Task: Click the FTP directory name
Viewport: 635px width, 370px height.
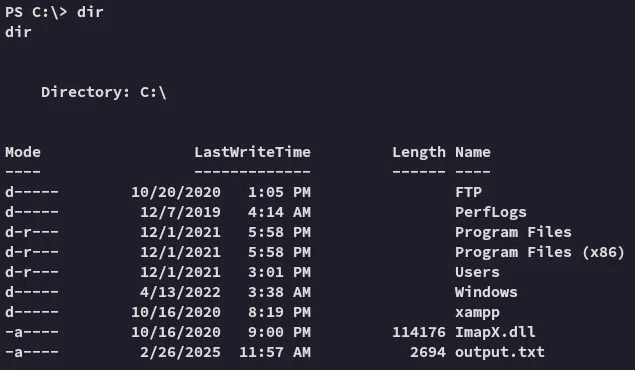Action: click(468, 192)
